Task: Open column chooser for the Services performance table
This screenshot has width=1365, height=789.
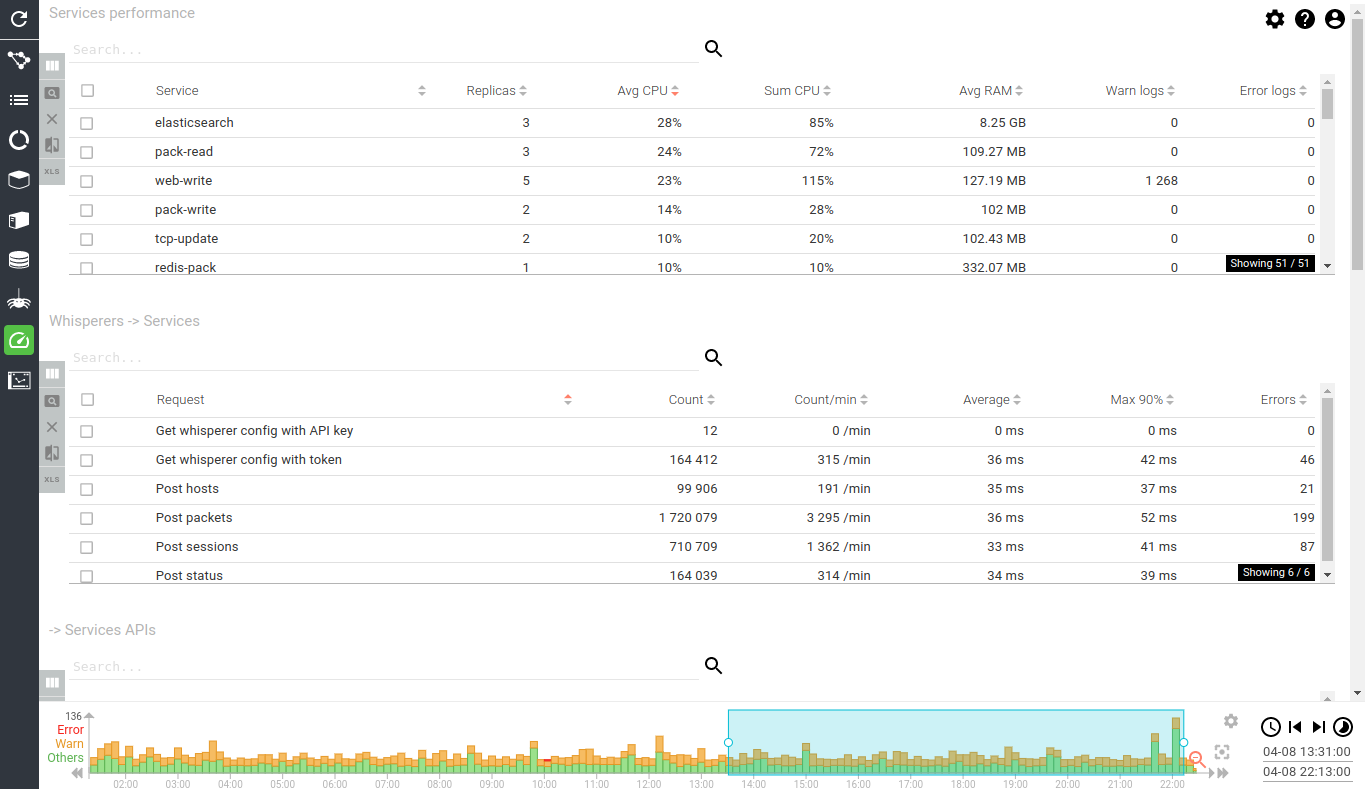Action: (x=52, y=66)
